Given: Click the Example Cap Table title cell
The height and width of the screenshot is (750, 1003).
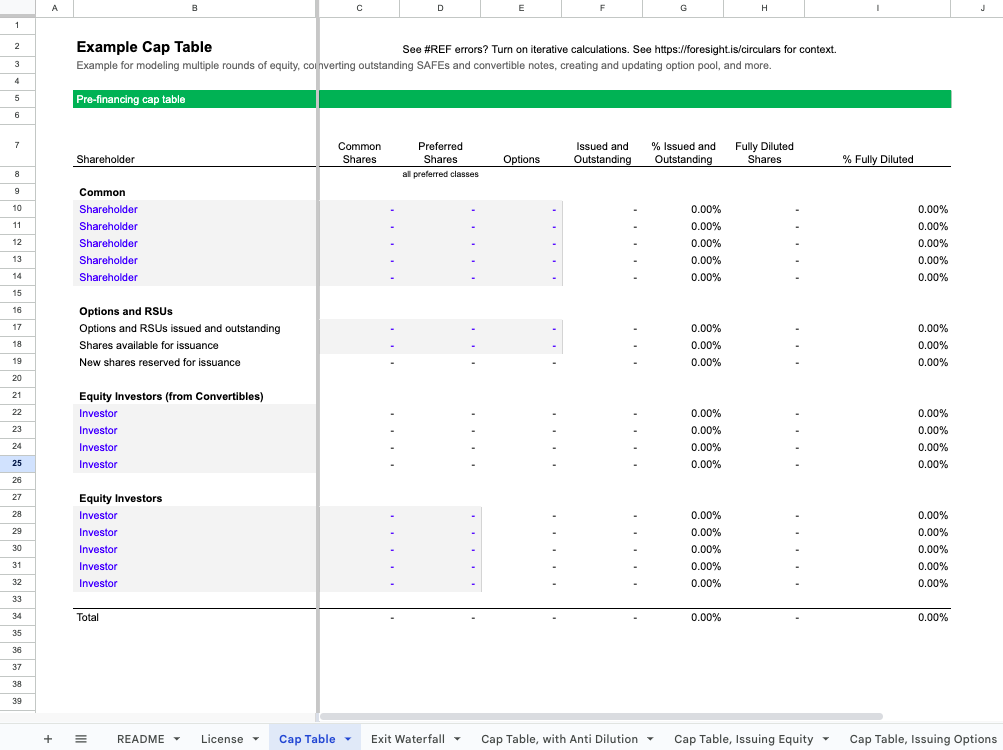Looking at the screenshot, I should [144, 47].
